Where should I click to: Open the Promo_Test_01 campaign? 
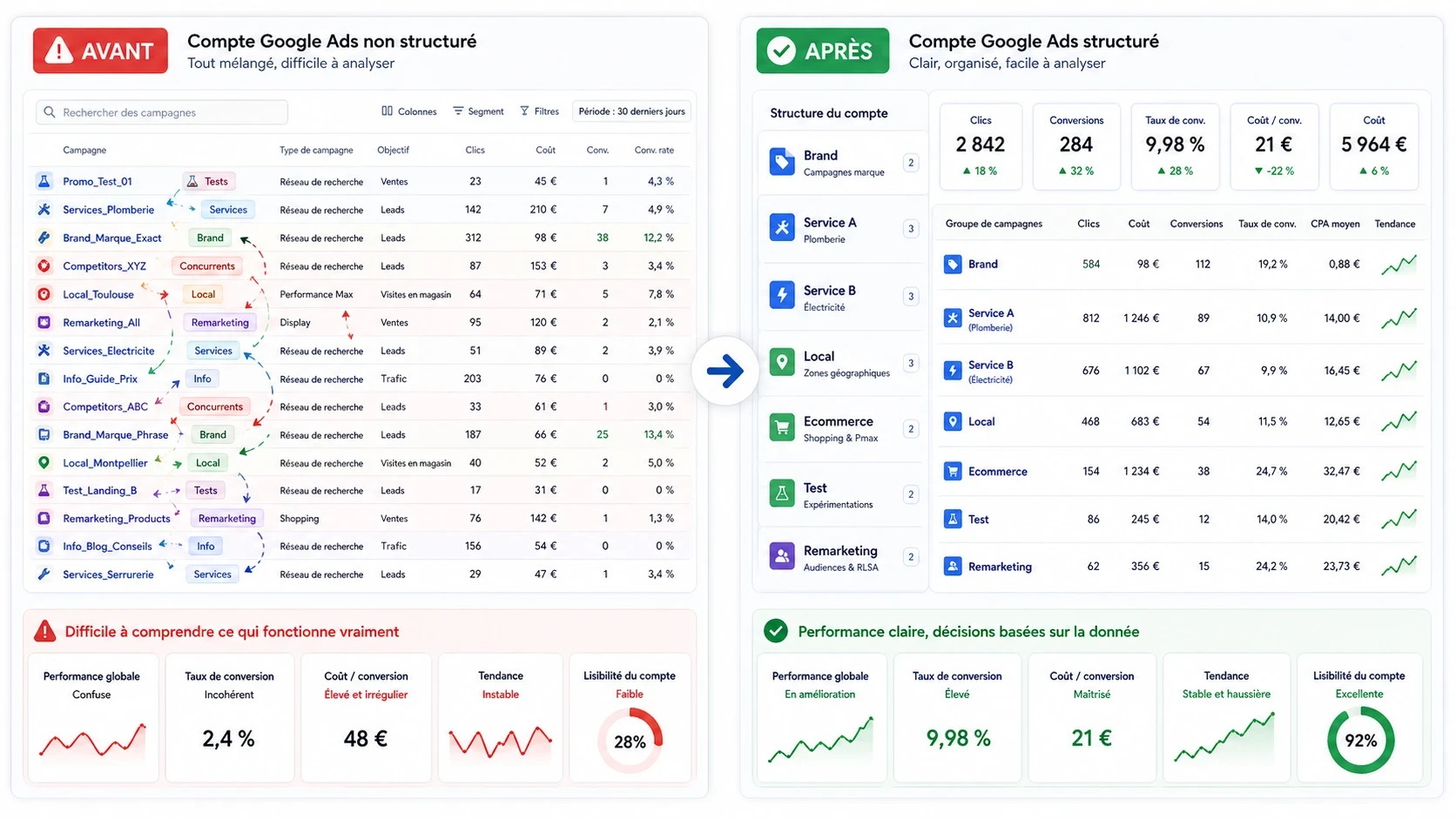click(98, 181)
